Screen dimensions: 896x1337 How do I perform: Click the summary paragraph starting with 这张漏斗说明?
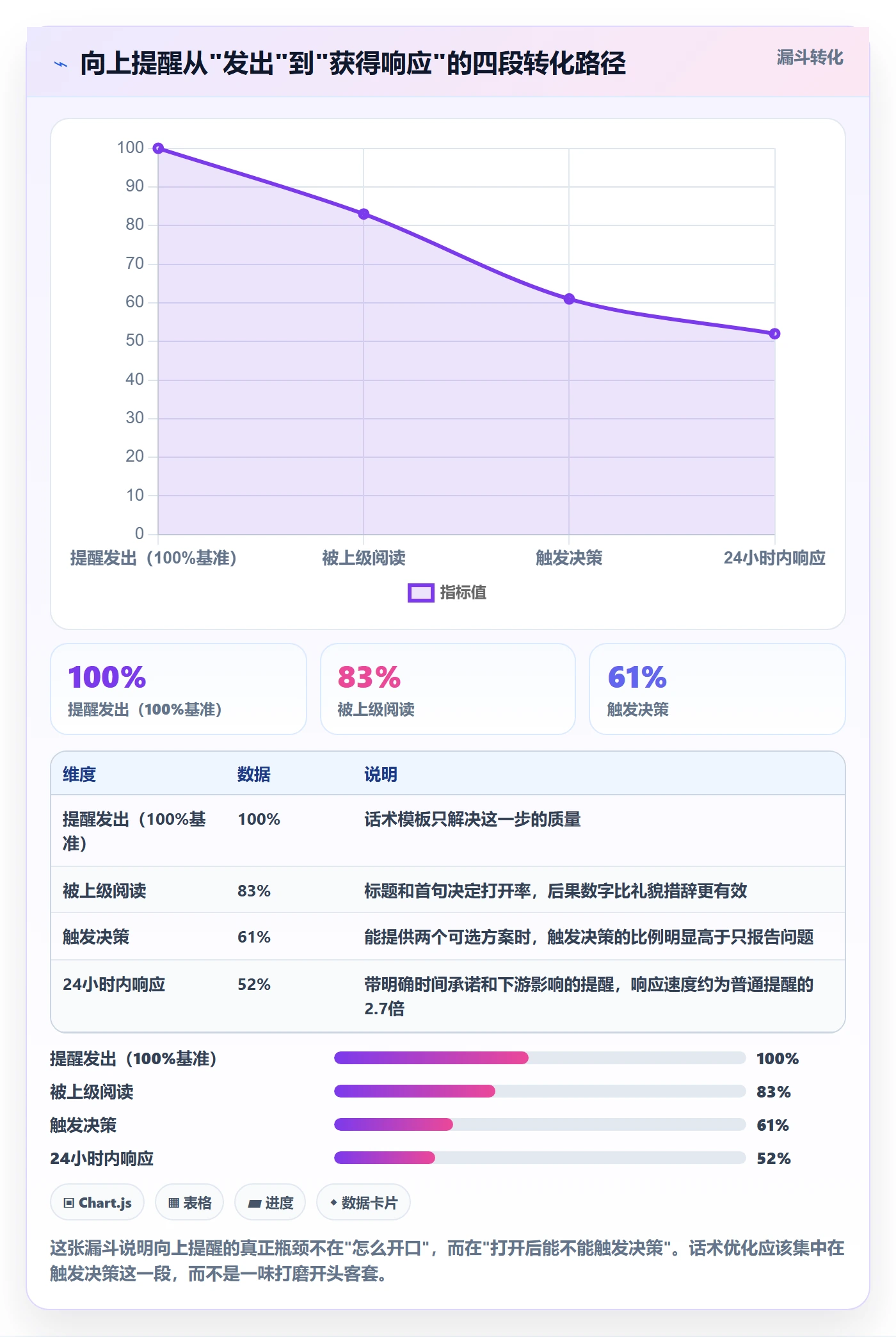(x=447, y=1260)
